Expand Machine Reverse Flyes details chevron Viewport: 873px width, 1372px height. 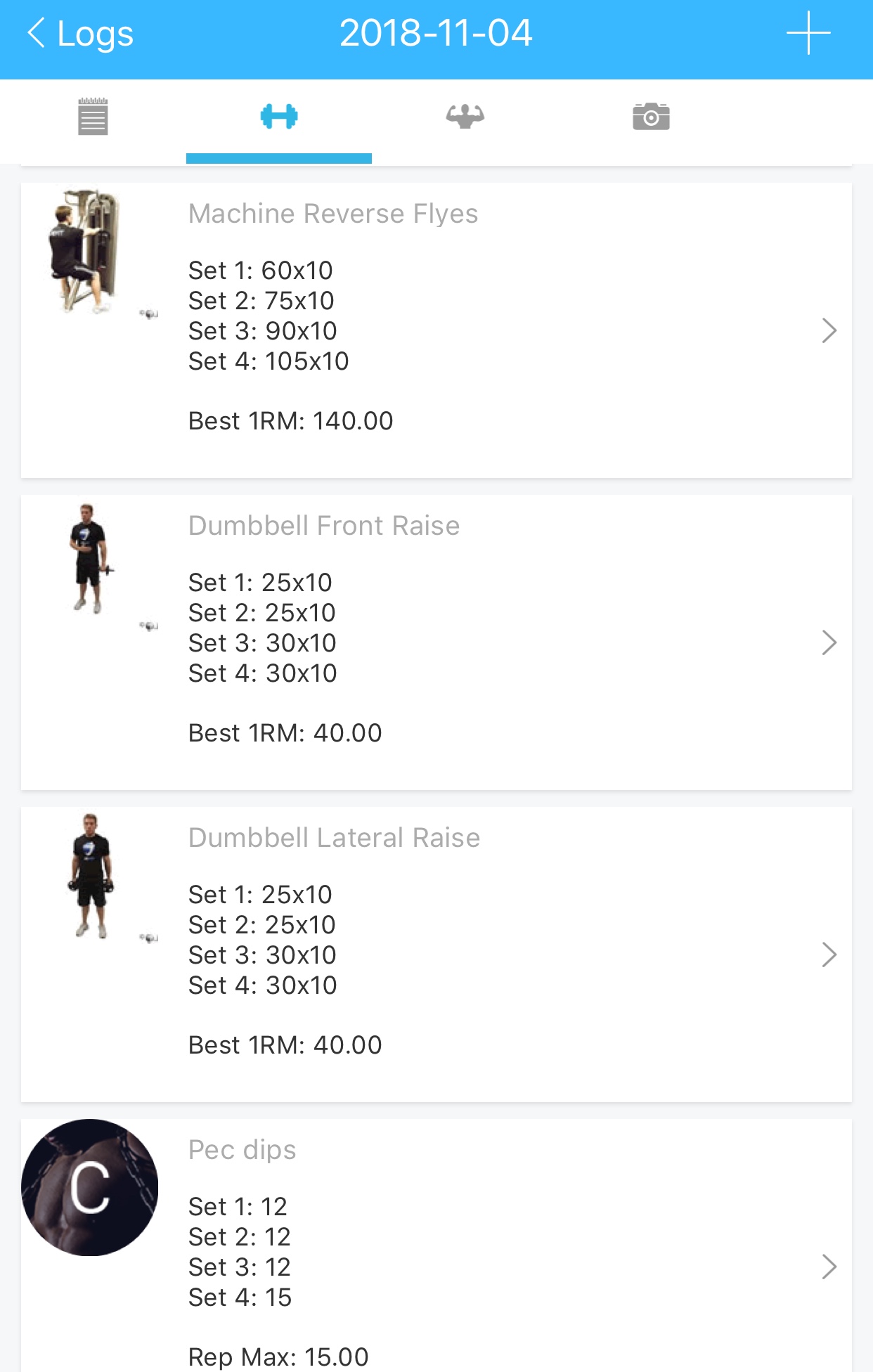[829, 330]
